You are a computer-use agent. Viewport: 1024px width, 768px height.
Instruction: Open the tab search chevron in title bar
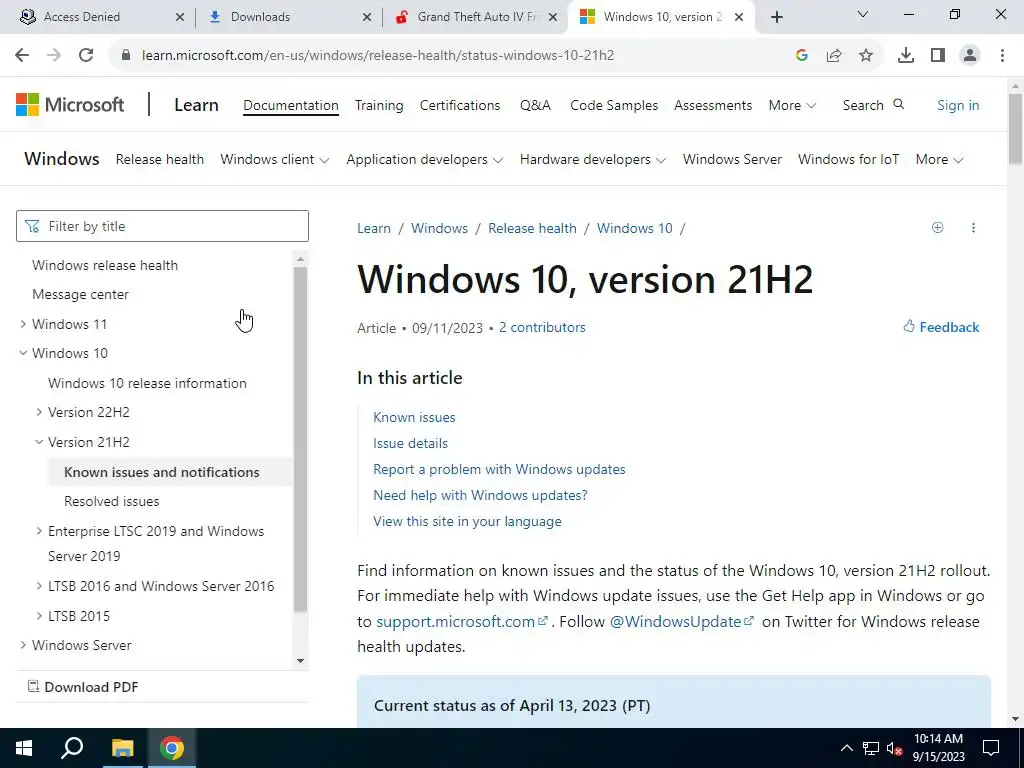863,14
